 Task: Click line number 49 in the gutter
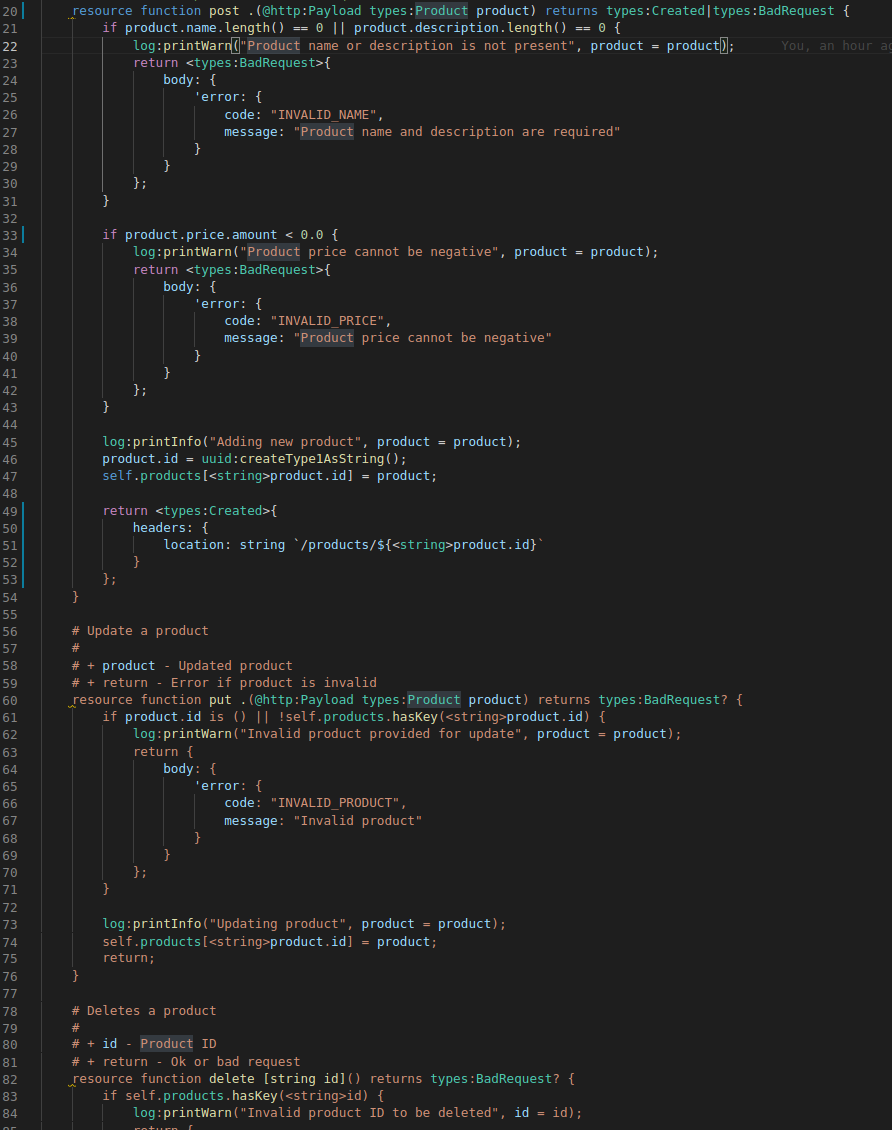pyautogui.click(x=10, y=512)
